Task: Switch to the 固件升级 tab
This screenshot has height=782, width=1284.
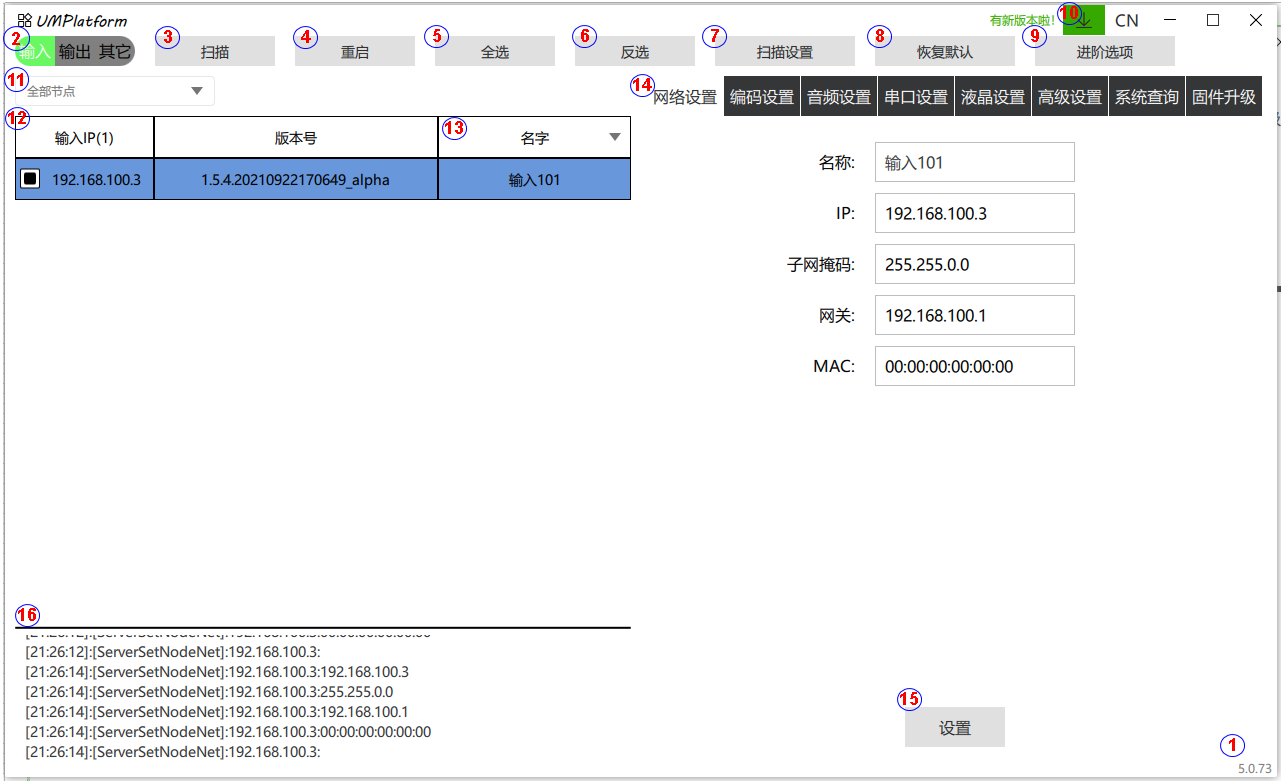Action: pos(1223,97)
